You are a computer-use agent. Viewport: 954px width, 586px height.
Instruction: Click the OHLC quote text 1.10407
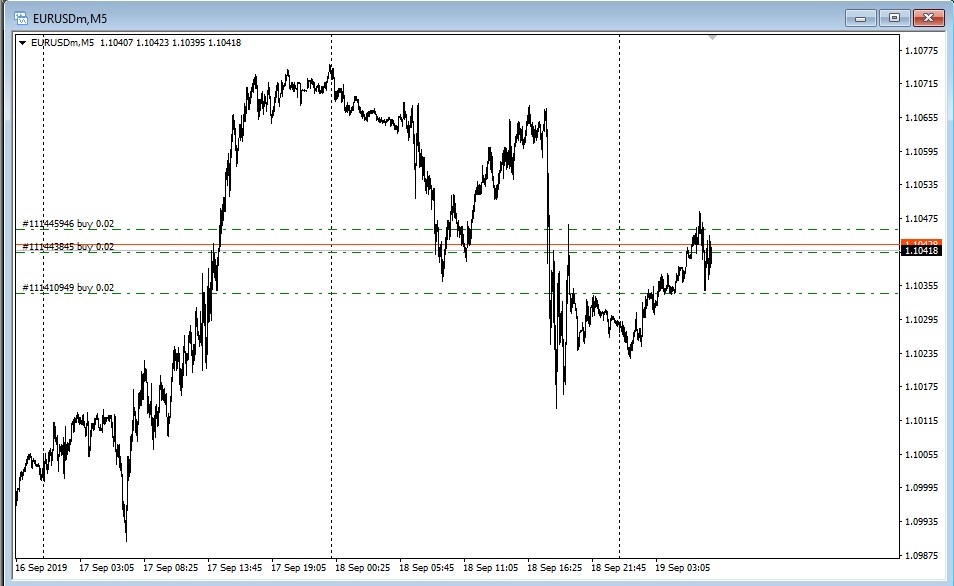pos(115,42)
